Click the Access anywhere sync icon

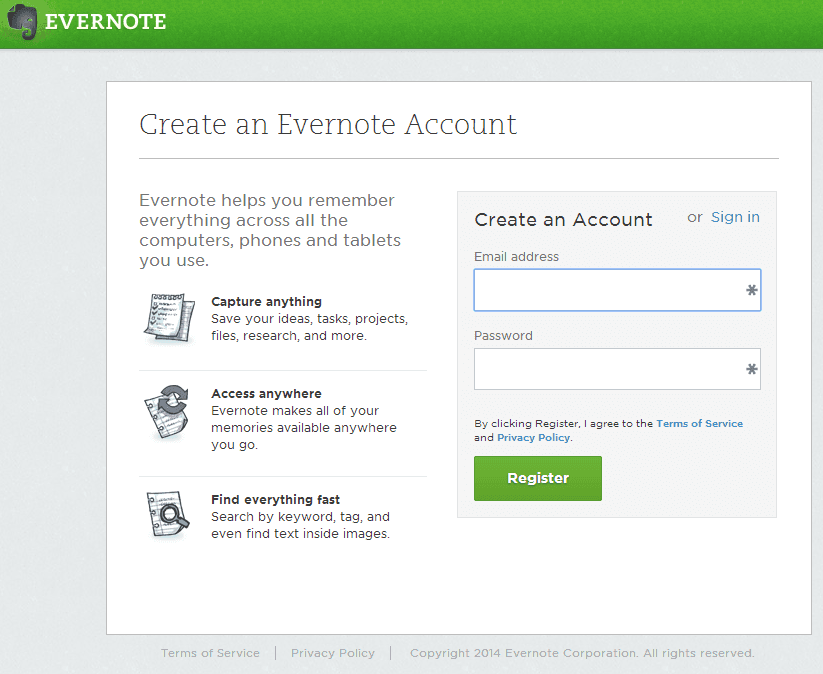(x=166, y=412)
